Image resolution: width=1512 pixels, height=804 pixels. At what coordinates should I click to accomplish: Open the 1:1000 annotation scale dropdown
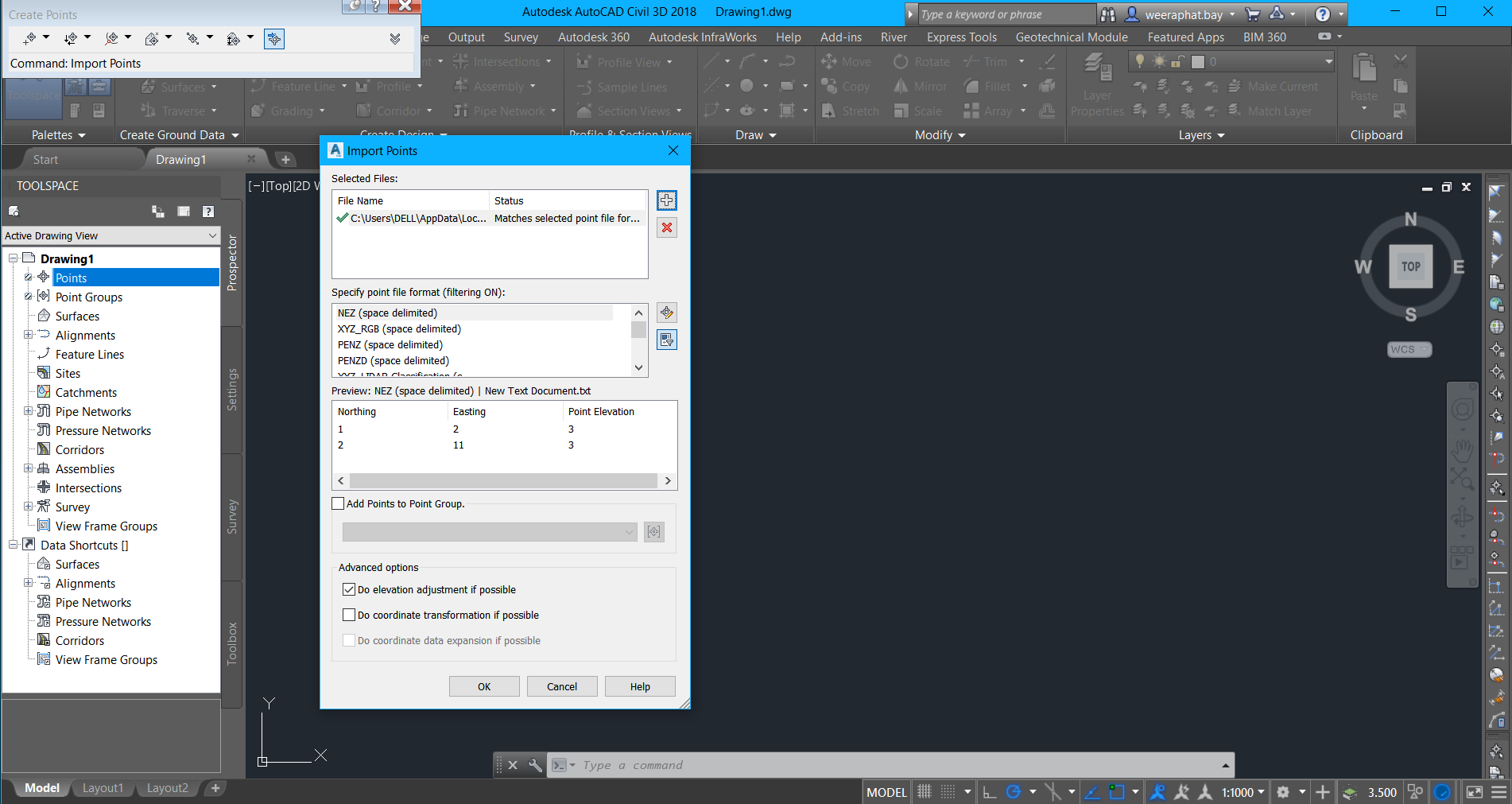click(x=1262, y=791)
